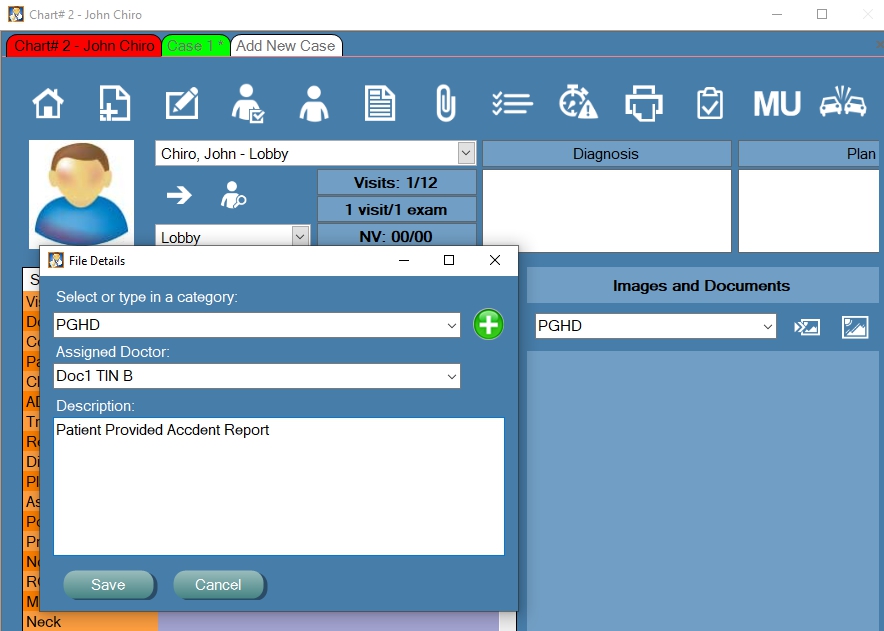Image resolution: width=884 pixels, height=631 pixels.
Task: Open the Images and Documents PGHD dropdown
Action: [x=769, y=326]
